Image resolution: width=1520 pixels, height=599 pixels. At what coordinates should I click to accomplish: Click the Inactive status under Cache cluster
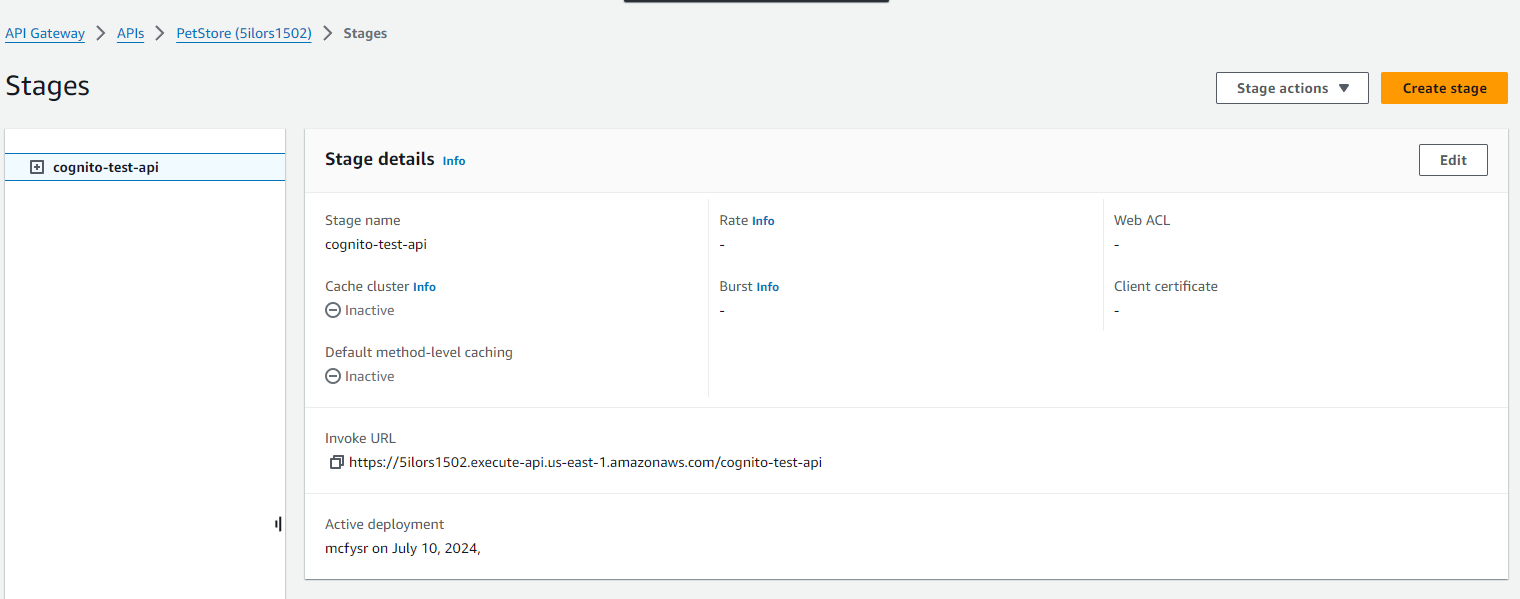pos(360,310)
